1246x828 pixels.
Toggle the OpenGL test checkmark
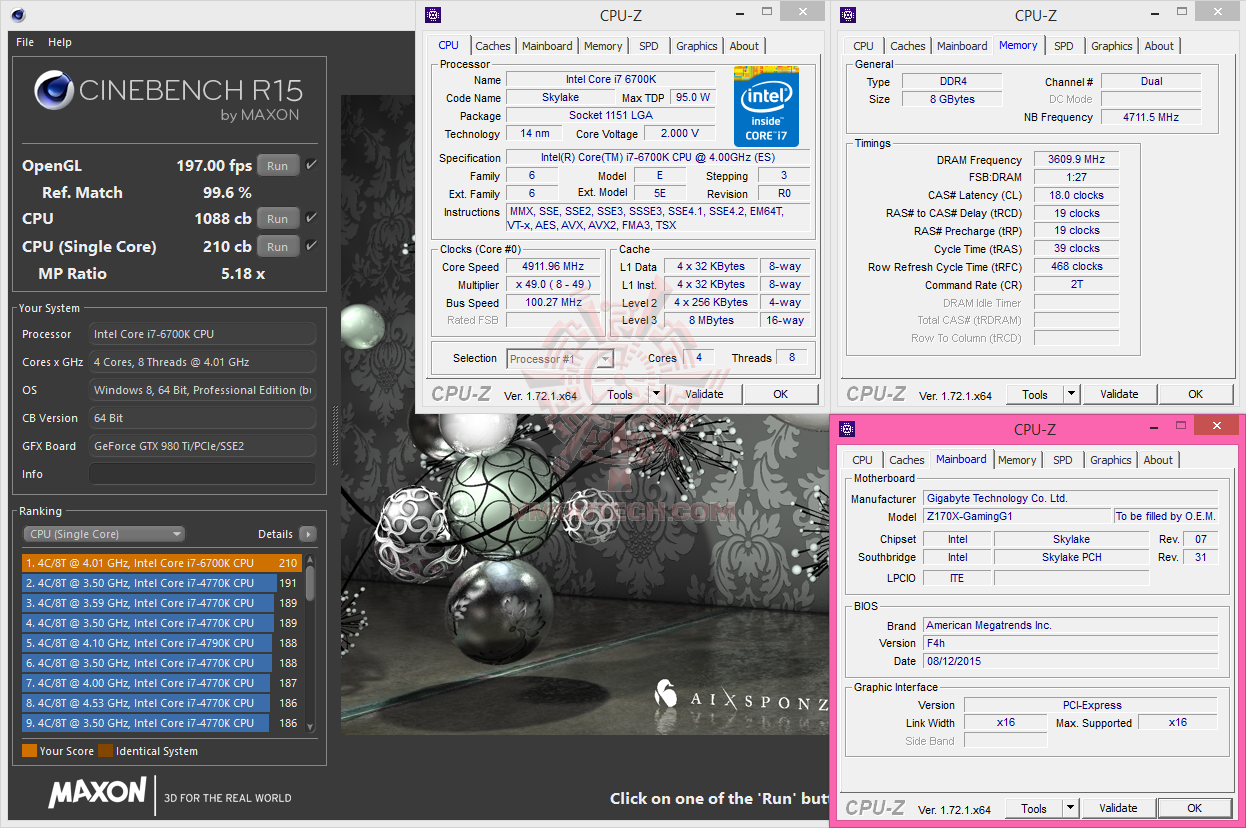[x=311, y=165]
